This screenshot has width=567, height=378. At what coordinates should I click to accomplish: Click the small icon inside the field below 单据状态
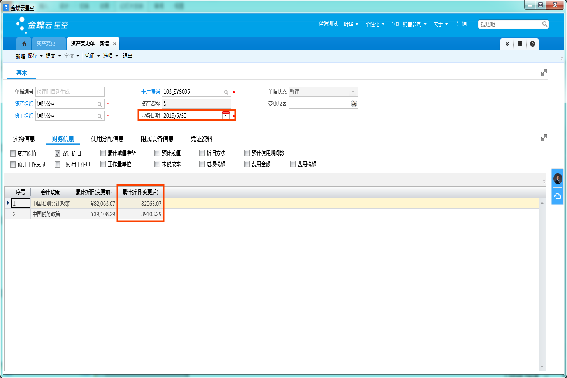(x=354, y=104)
